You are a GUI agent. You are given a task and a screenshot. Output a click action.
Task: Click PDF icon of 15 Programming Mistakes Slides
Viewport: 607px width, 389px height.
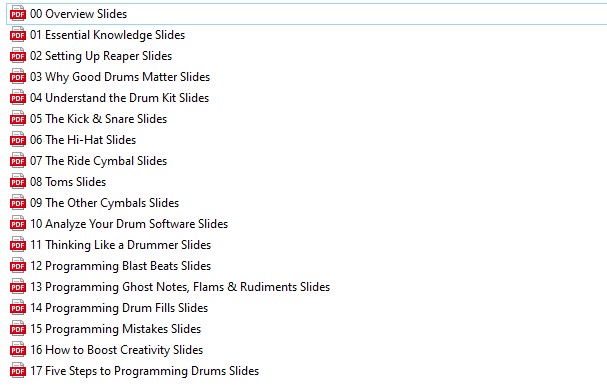tap(18, 328)
